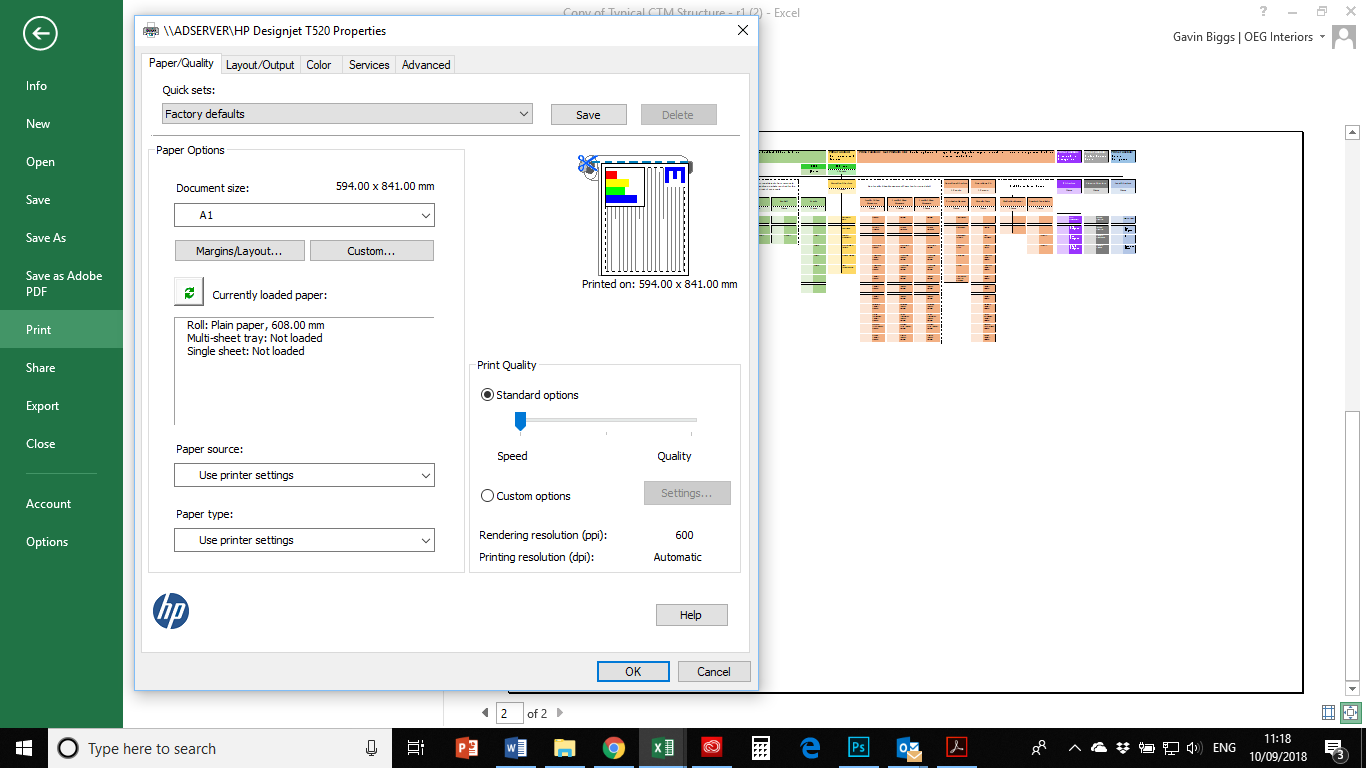Open Google Chrome from the taskbar

coord(613,748)
